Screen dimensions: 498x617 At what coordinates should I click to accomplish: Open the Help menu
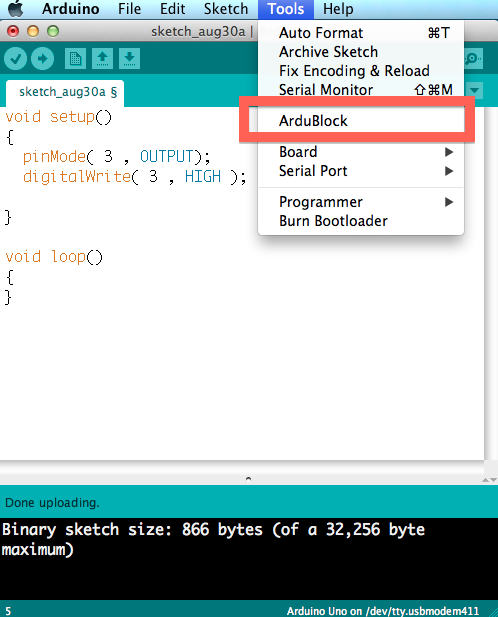[338, 9]
